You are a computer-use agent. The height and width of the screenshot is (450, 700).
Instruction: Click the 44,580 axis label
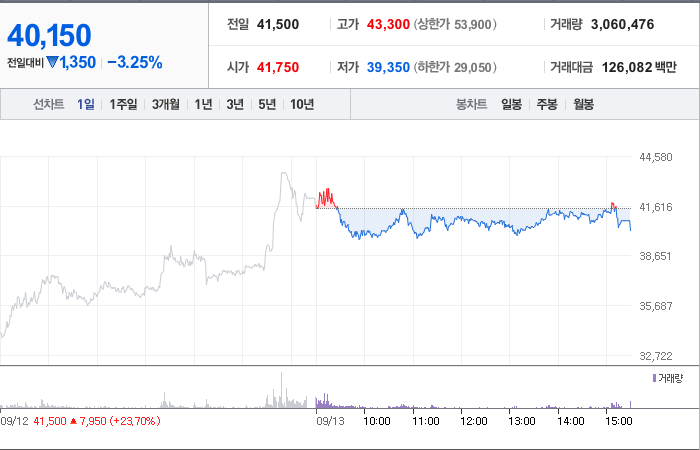tap(655, 157)
